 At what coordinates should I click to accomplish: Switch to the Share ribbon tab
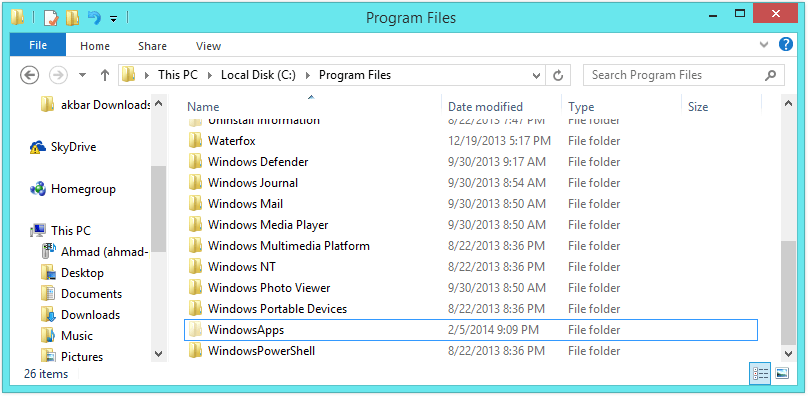pyautogui.click(x=152, y=46)
